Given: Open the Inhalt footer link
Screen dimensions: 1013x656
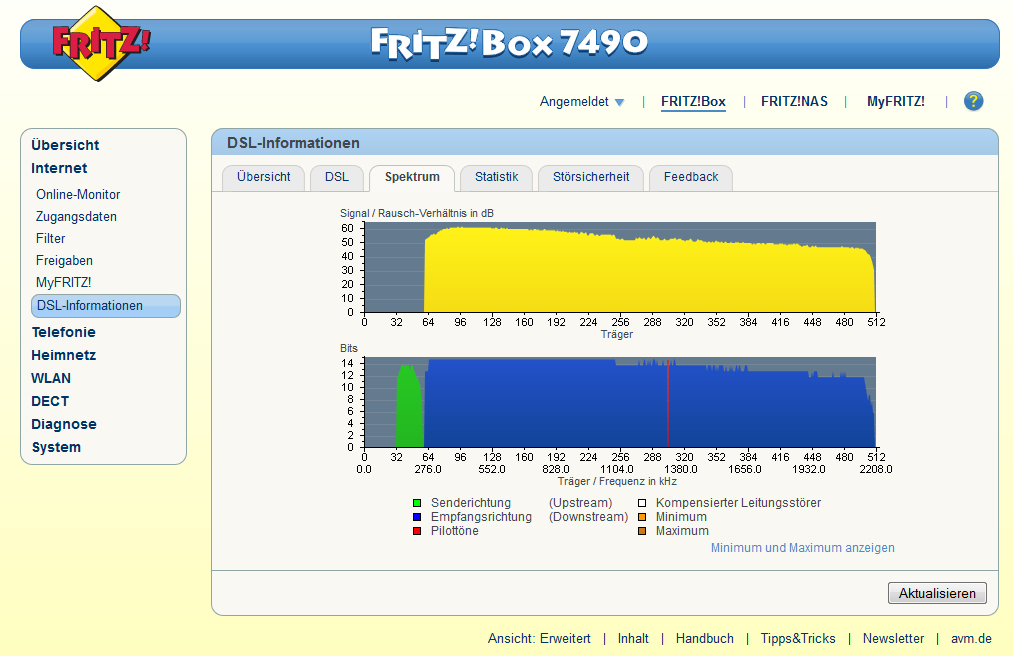Looking at the screenshot, I should pos(632,639).
